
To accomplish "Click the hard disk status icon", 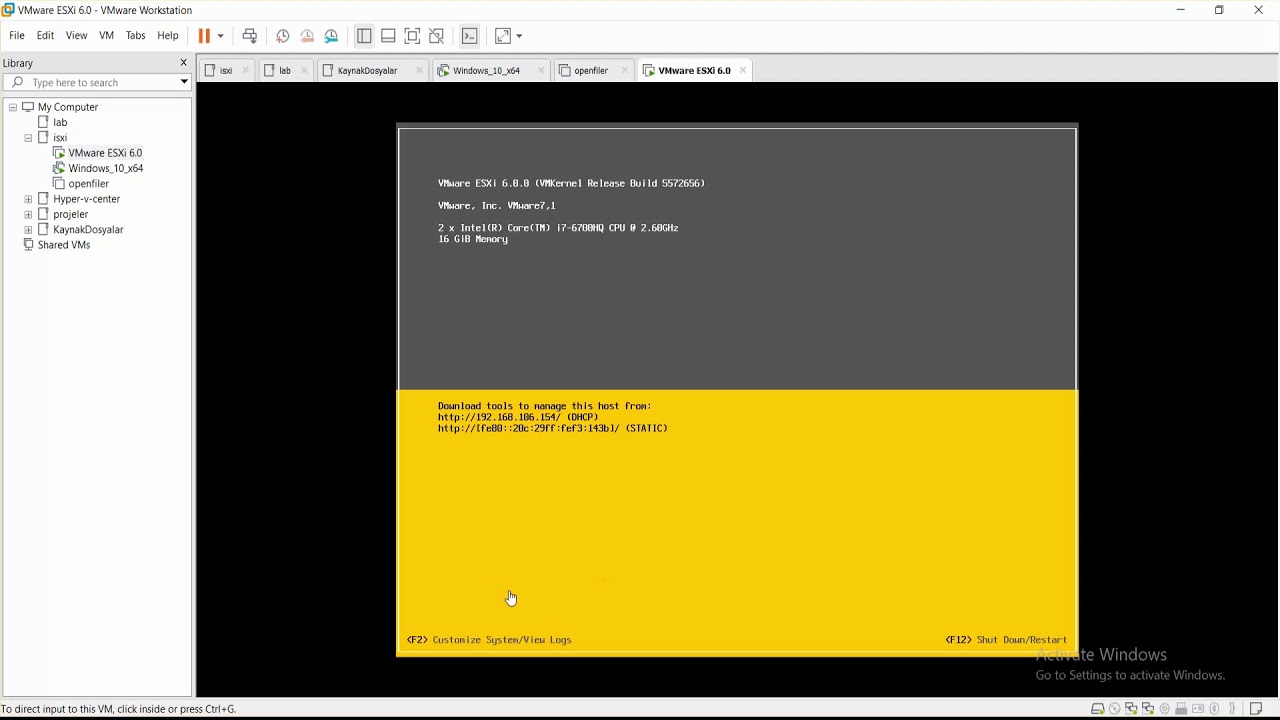I will coord(1097,709).
